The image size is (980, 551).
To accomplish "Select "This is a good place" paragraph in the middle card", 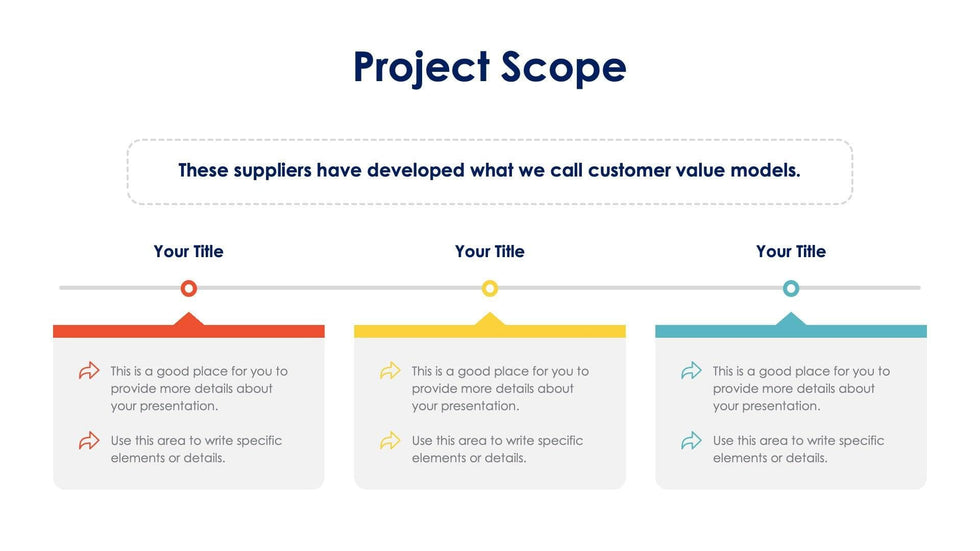I will (500, 388).
